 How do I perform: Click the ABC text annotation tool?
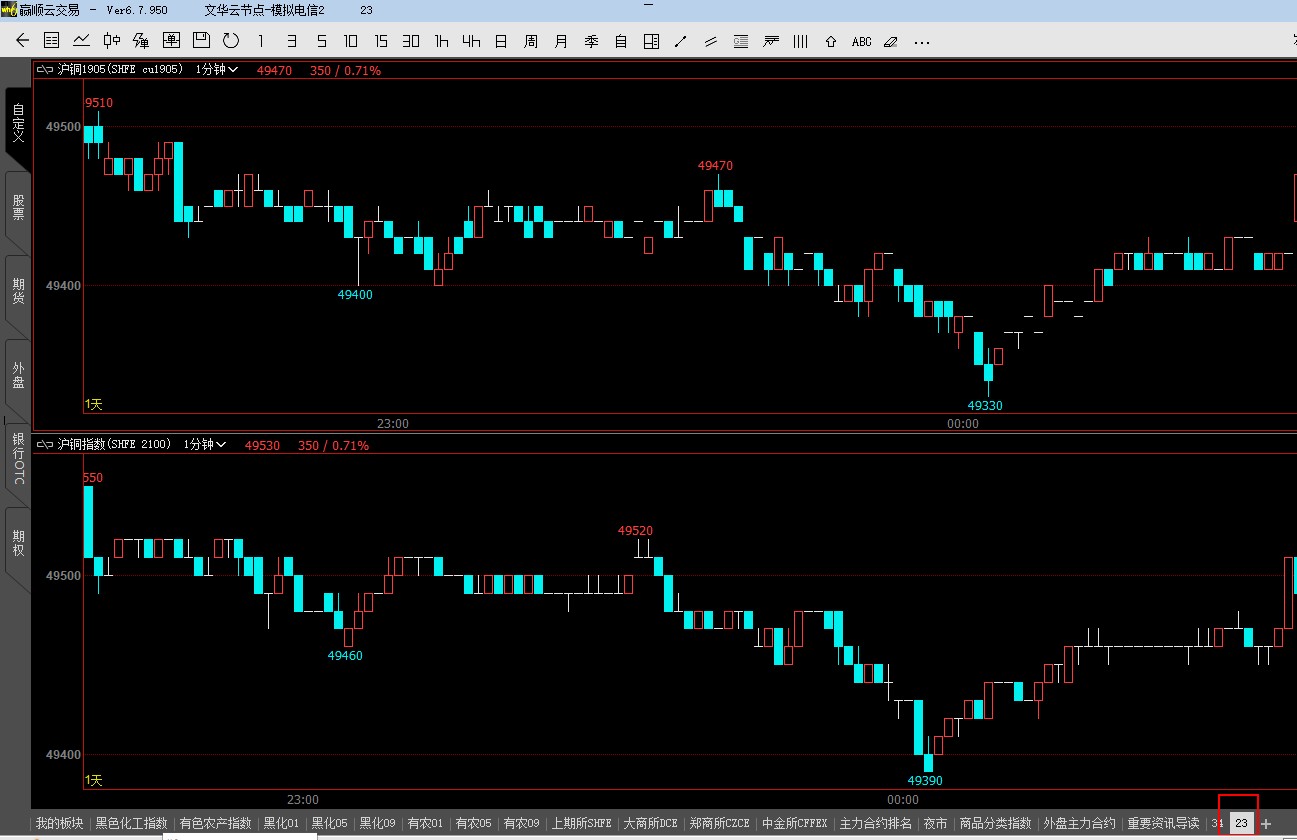(861, 41)
